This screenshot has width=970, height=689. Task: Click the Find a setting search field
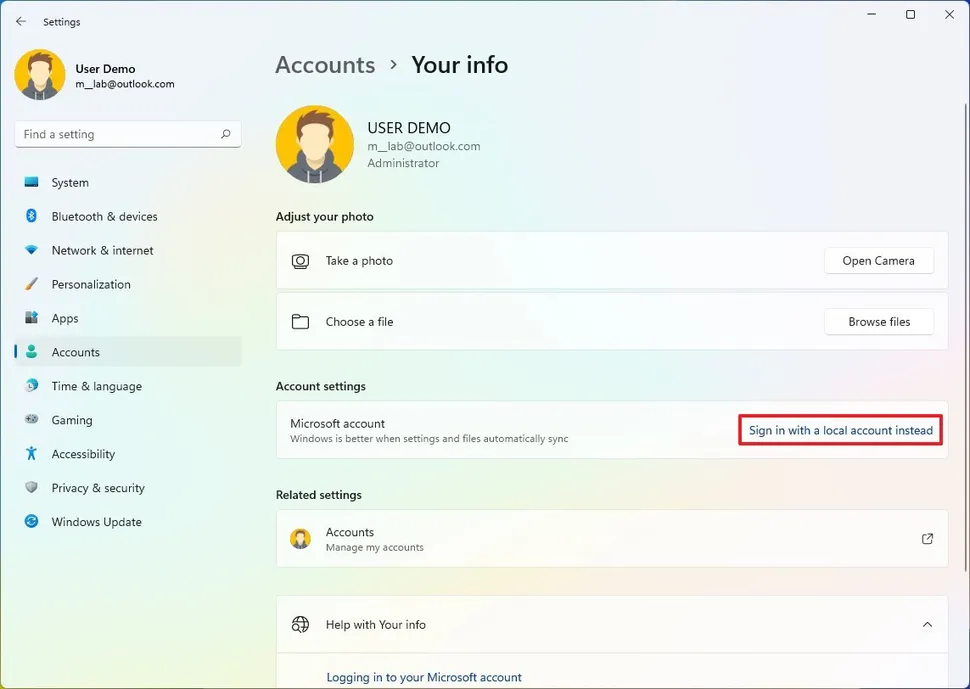115,134
